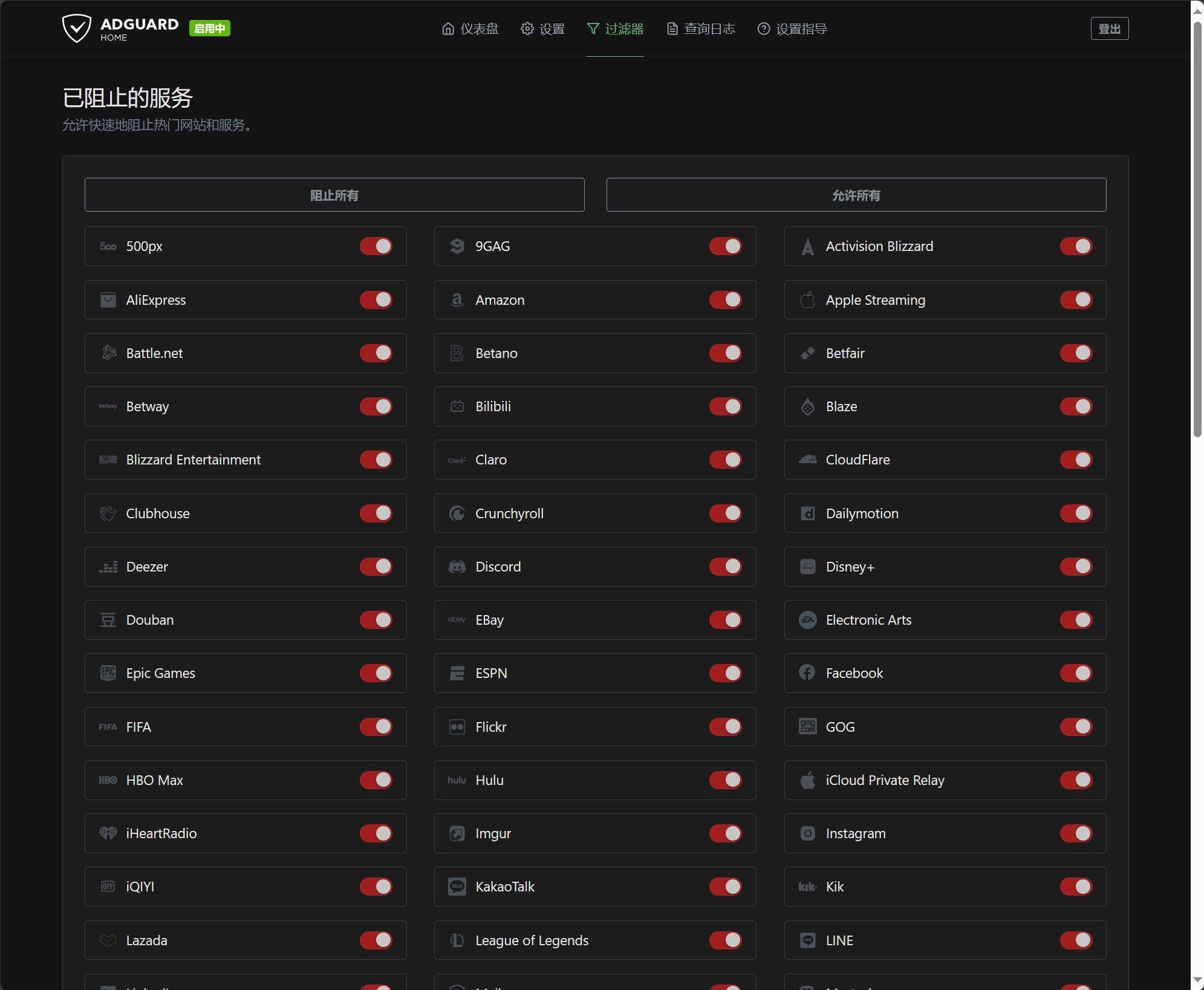Click the Bilibili TV icon

pyautogui.click(x=457, y=406)
